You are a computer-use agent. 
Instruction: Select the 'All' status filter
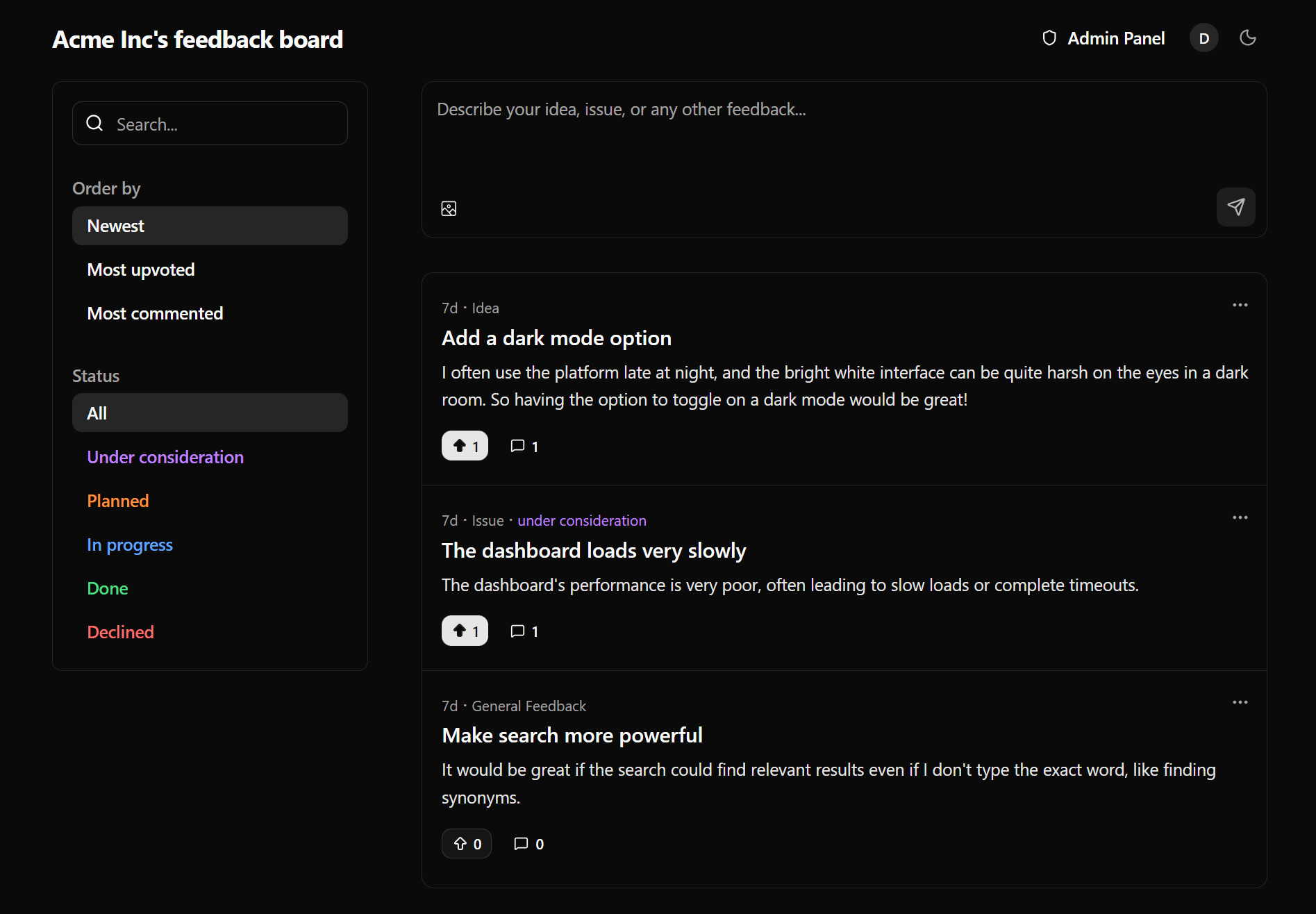(x=97, y=413)
